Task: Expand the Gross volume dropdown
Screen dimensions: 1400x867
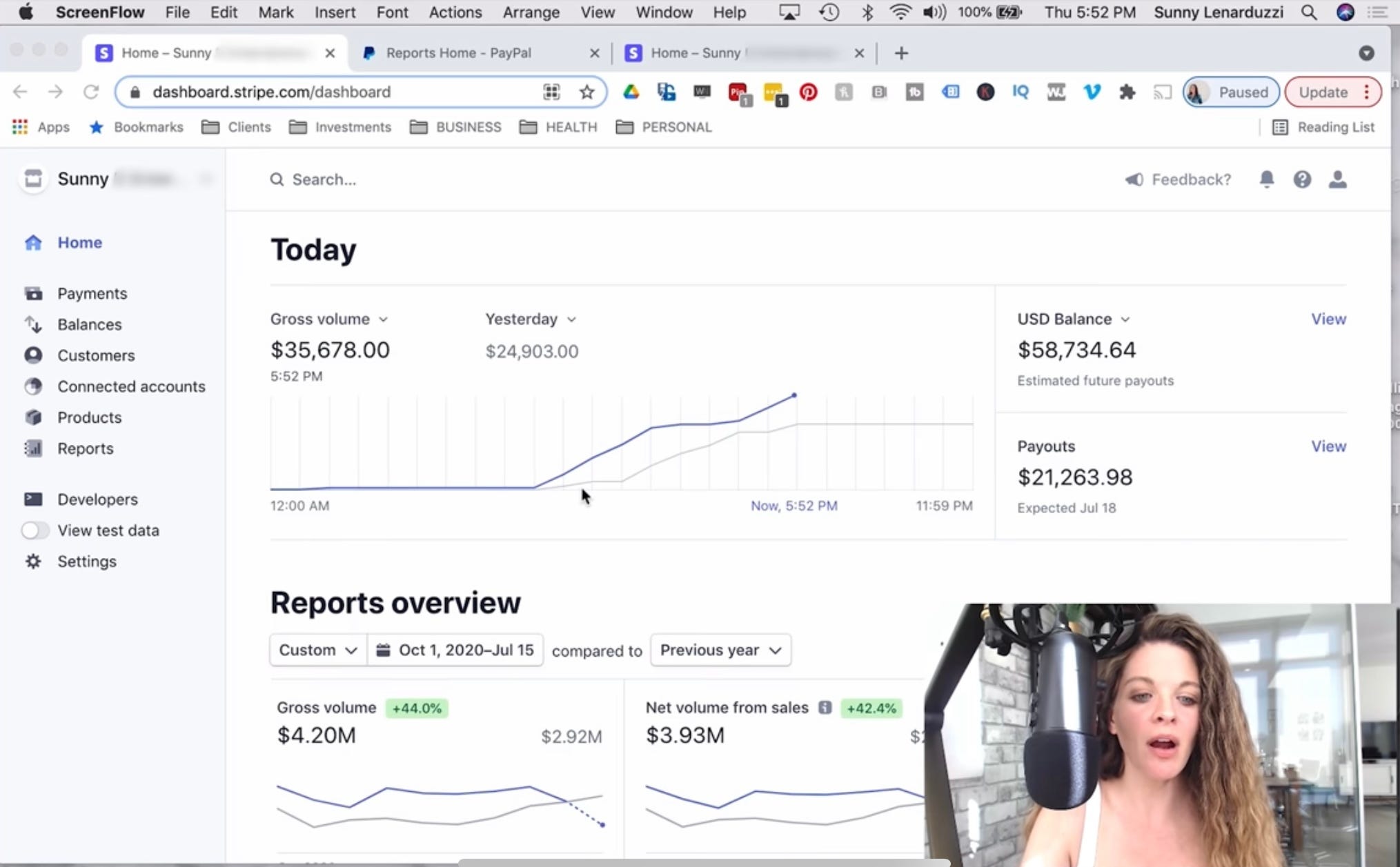Action: 330,319
